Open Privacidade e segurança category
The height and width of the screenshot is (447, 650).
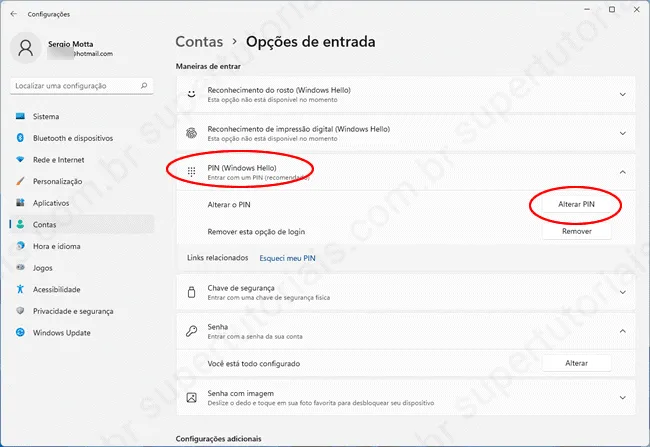click(x=81, y=311)
